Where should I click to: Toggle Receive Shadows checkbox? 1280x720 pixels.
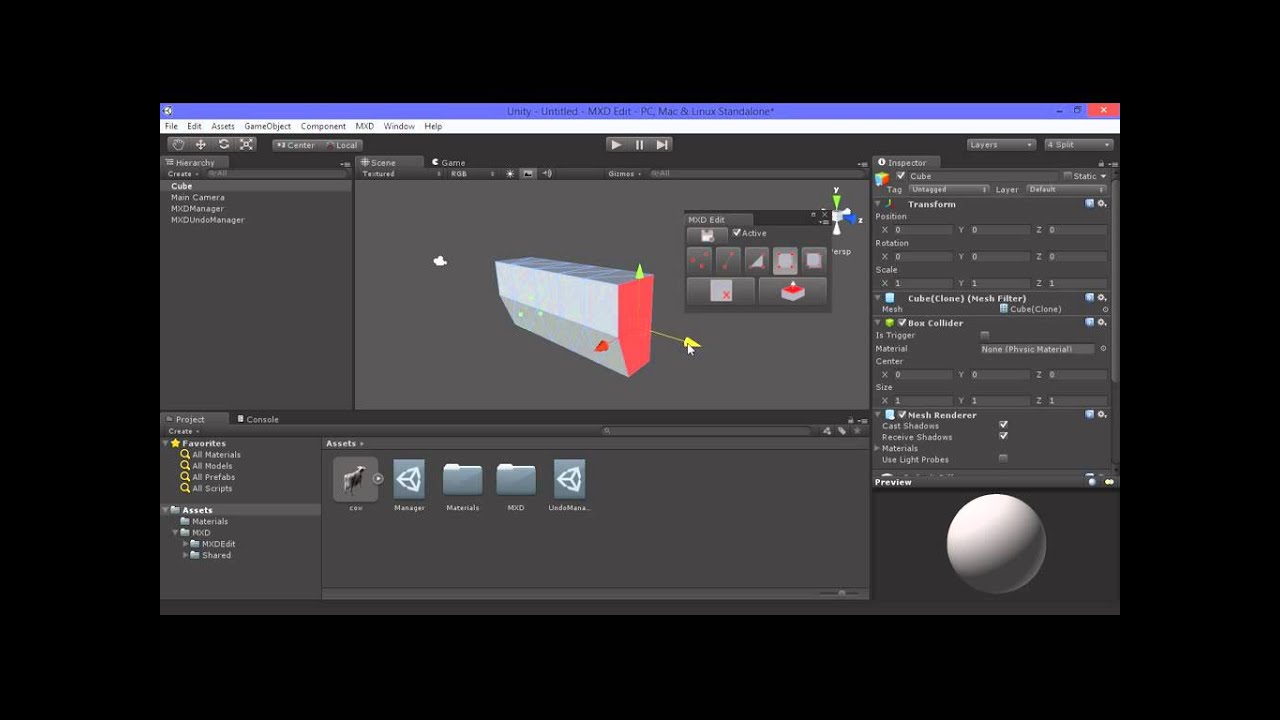[1003, 437]
